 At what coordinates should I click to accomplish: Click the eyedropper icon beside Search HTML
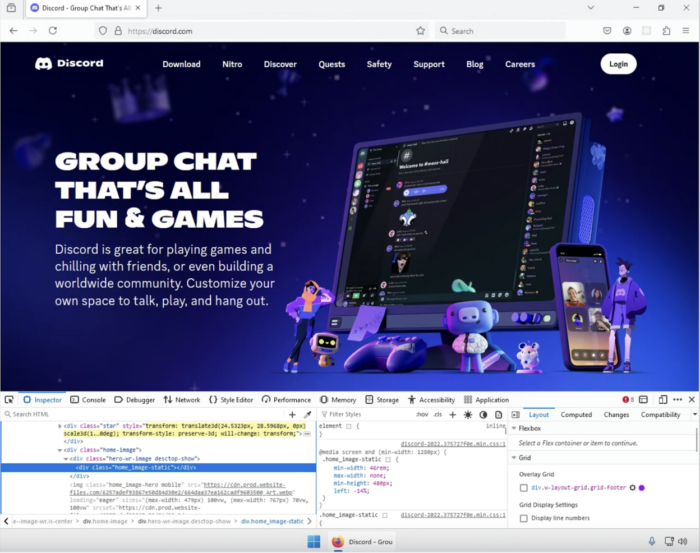point(308,414)
